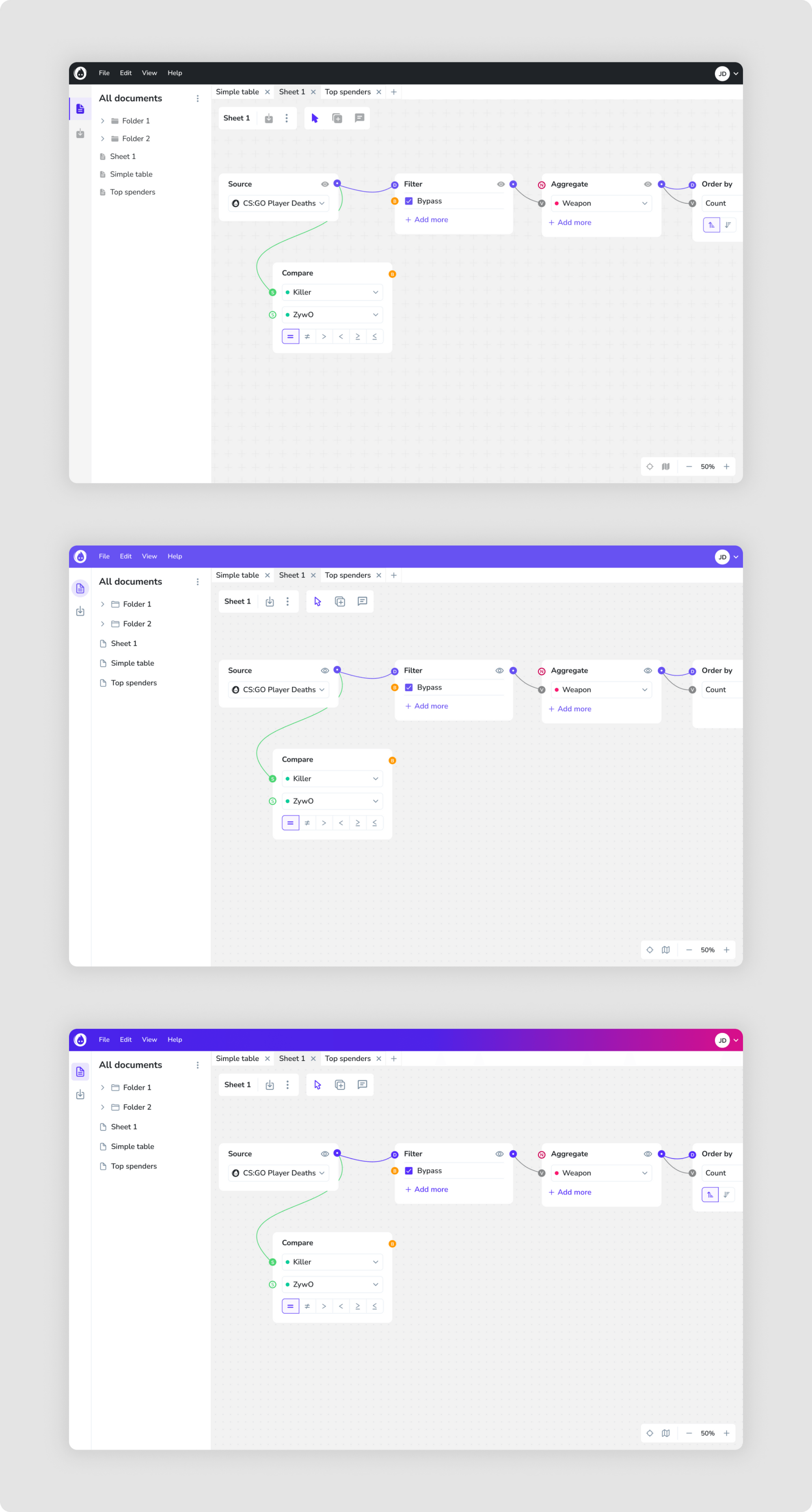Open the Killer dropdown in the Compare node
This screenshot has height=1512, width=812.
pos(331,292)
